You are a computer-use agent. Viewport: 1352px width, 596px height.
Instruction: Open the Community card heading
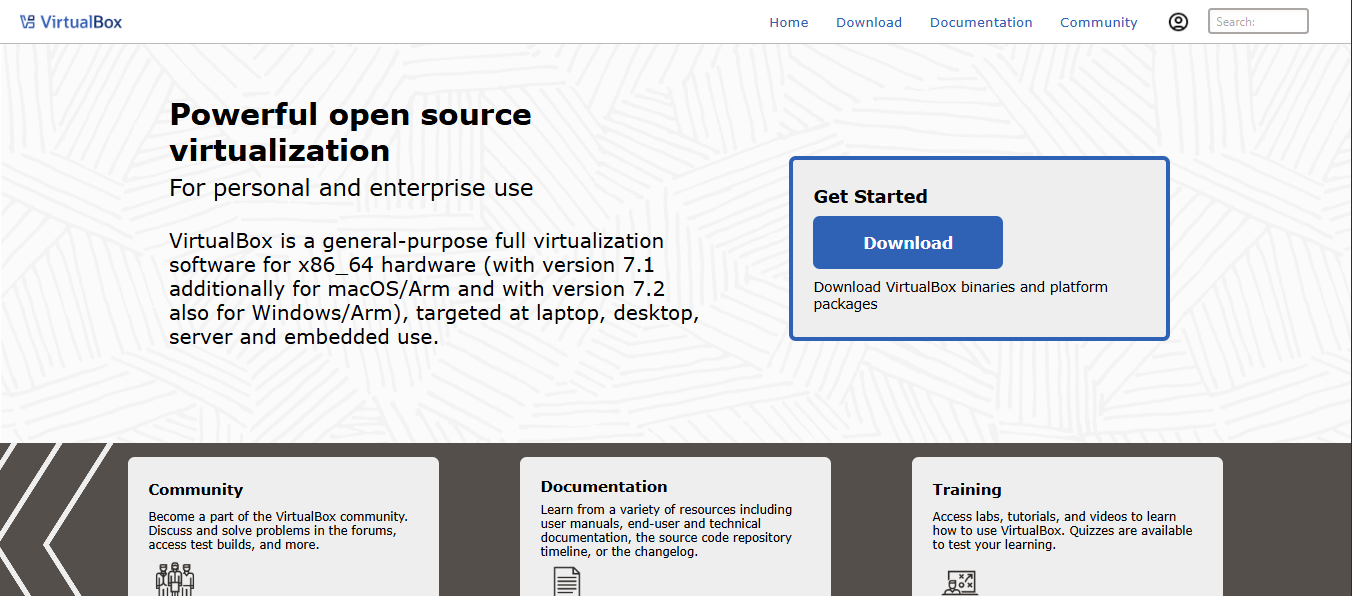pyautogui.click(x=196, y=490)
